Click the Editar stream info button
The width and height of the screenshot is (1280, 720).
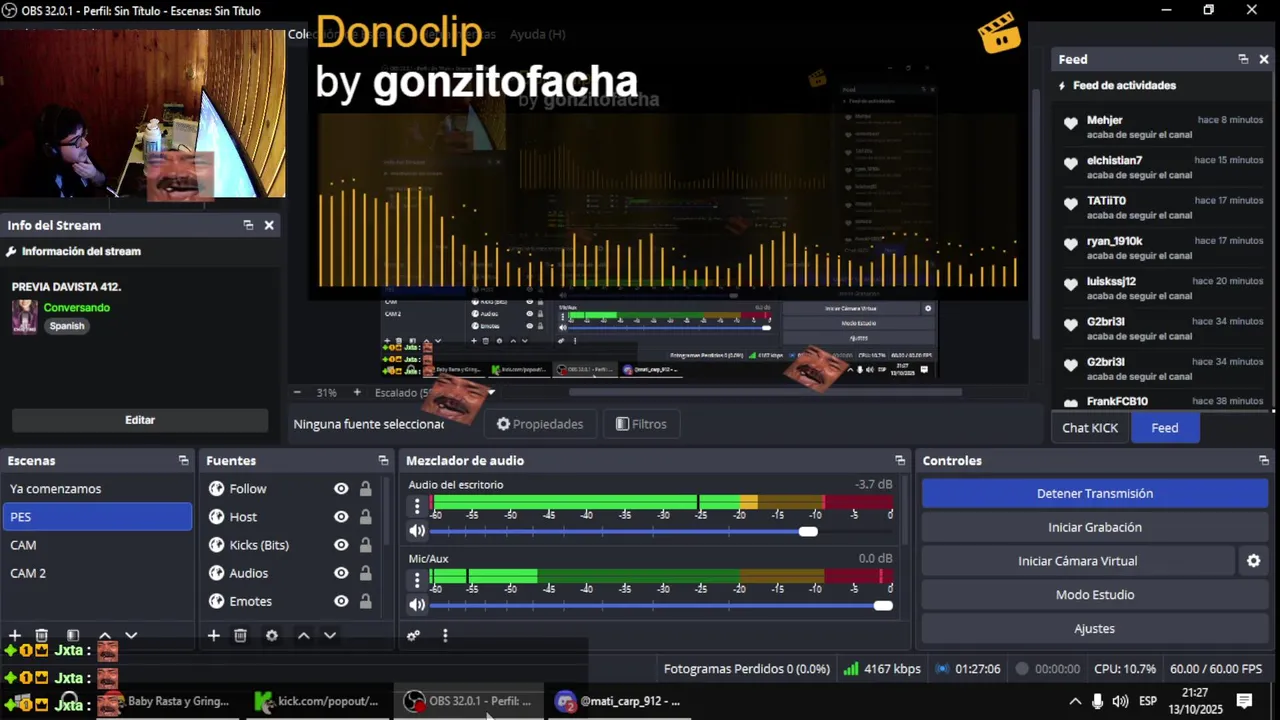tap(140, 420)
